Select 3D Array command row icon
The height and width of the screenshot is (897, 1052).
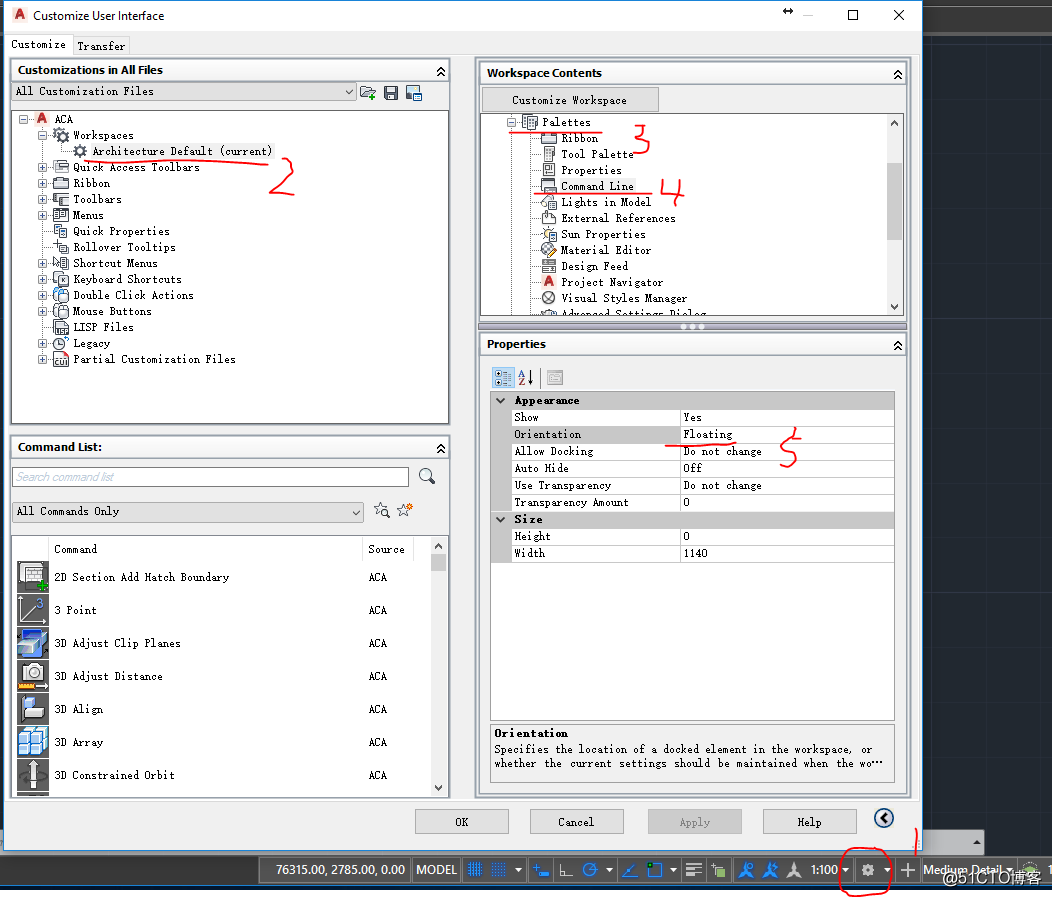click(x=33, y=742)
